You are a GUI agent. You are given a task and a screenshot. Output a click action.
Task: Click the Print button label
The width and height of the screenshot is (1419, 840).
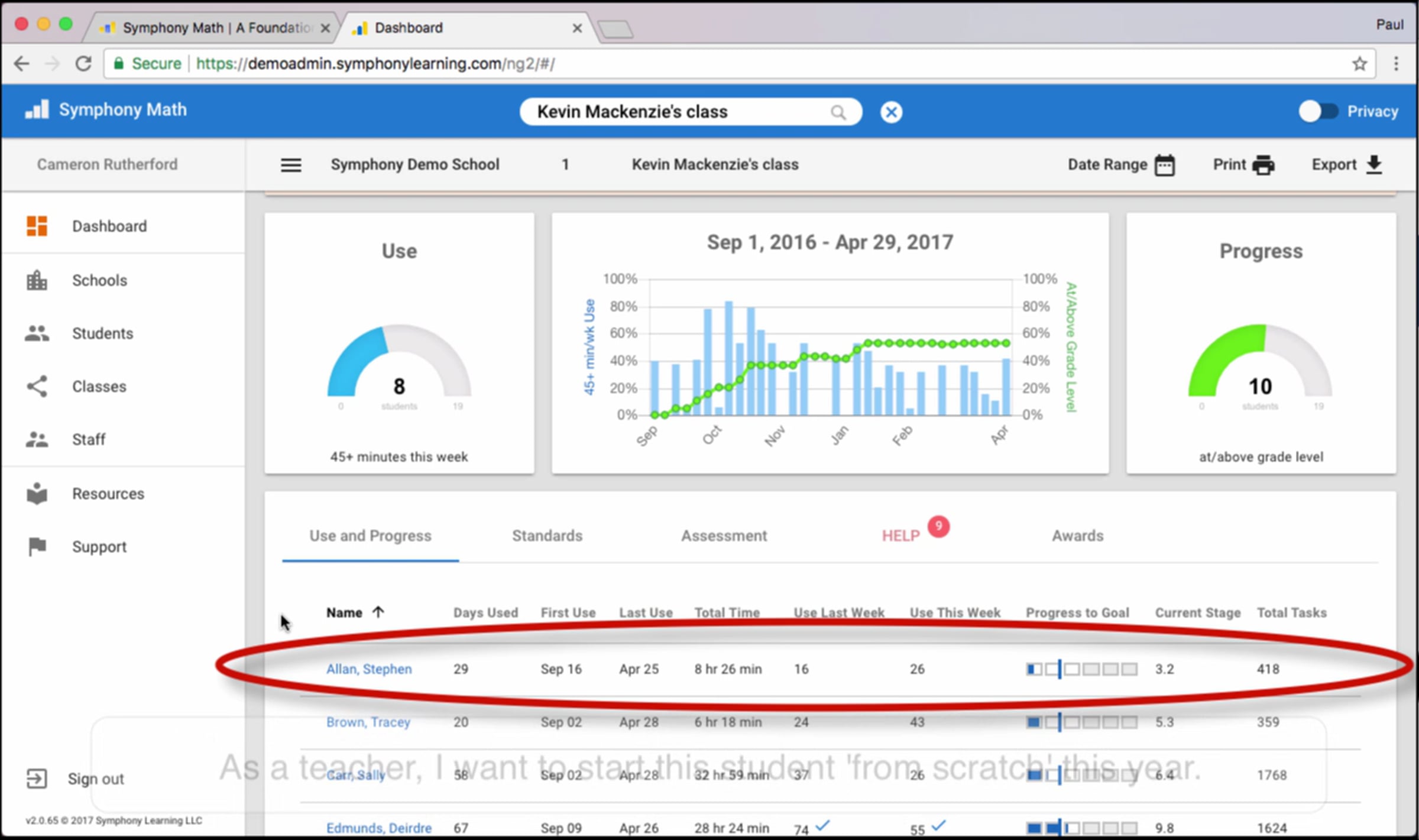1229,164
